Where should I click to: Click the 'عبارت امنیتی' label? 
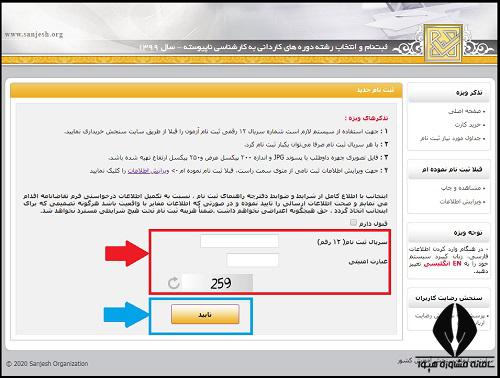click(x=368, y=261)
